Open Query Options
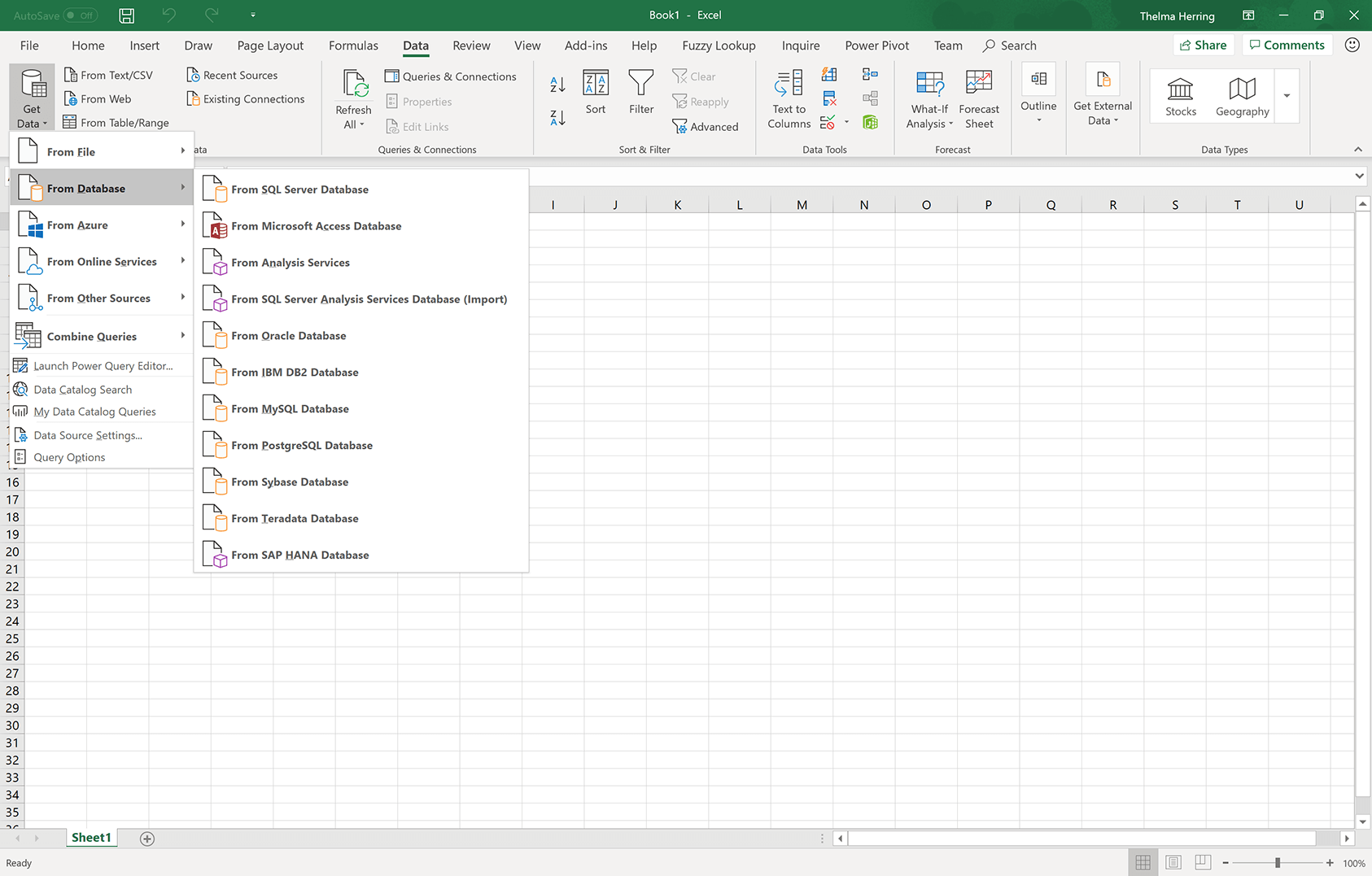Screen dimensions: 1372x876 coord(103,457)
